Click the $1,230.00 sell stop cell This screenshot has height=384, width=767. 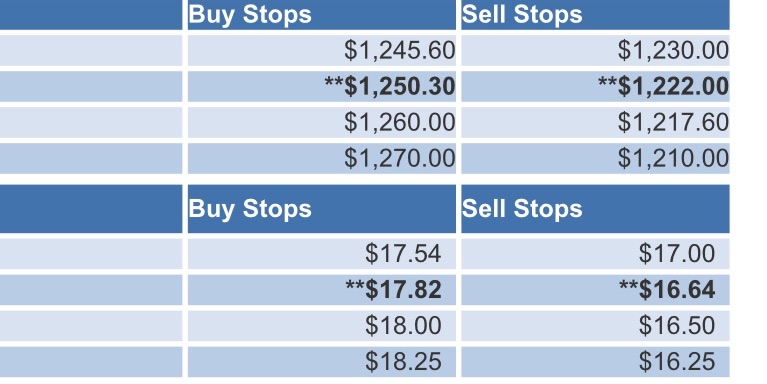595,50
